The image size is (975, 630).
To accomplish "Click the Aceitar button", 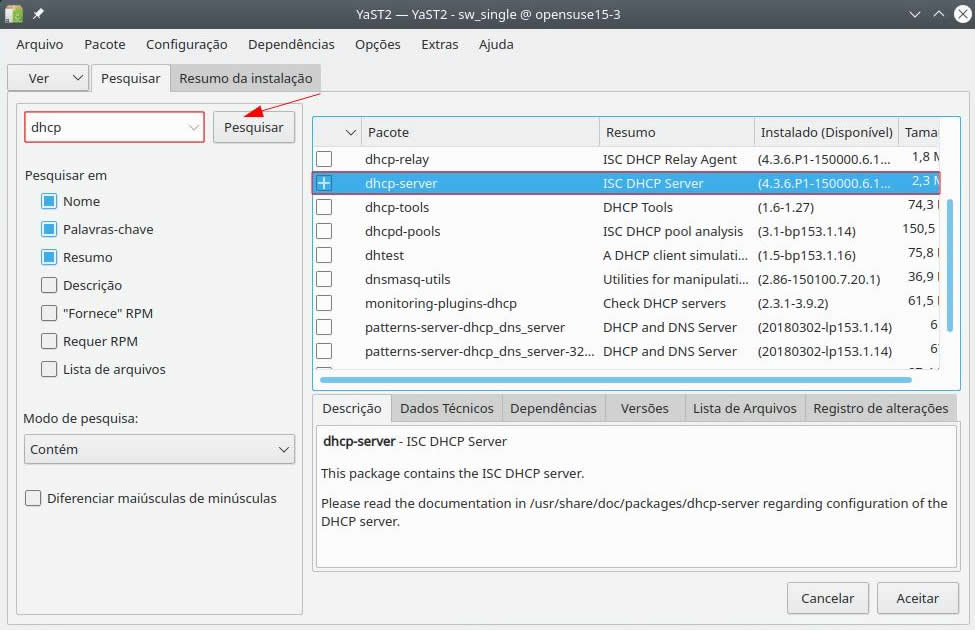I will 917,598.
